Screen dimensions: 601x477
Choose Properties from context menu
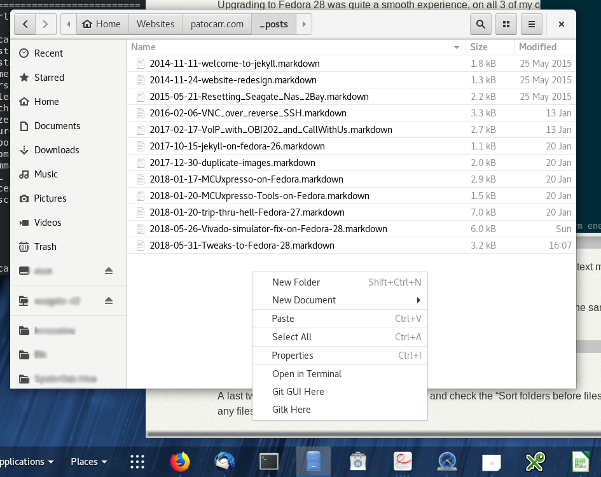340,355
